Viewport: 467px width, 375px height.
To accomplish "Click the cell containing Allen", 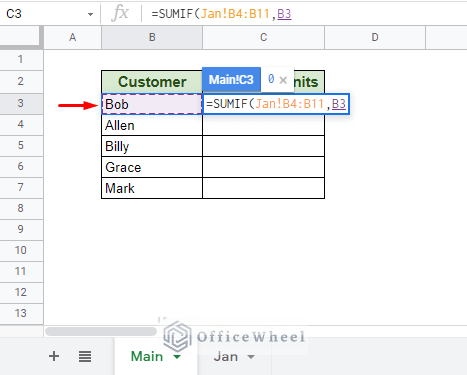I will point(152,125).
